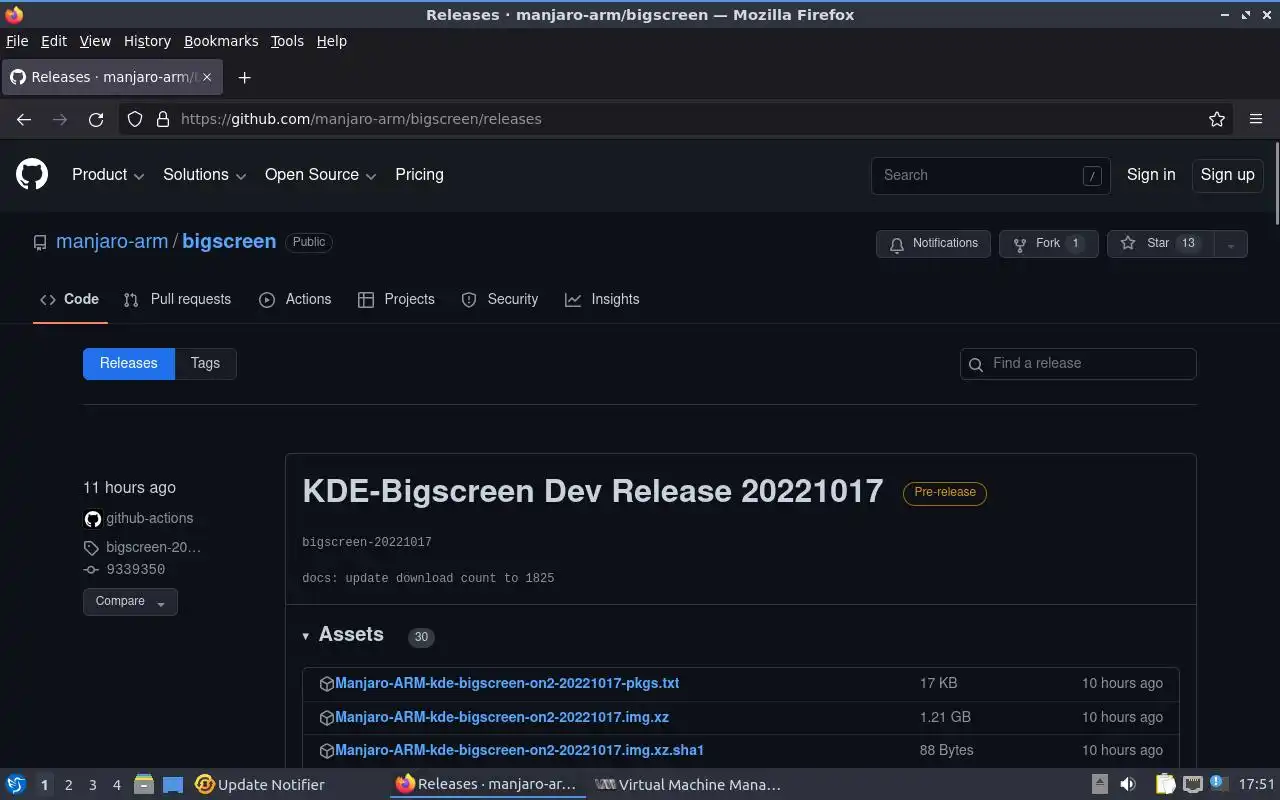Fork the repository with Fork button
Image resolution: width=1280 pixels, height=800 pixels.
1048,244
